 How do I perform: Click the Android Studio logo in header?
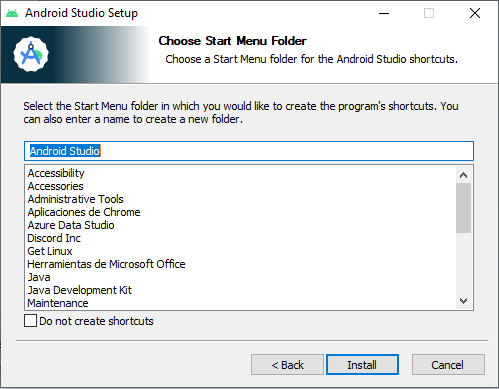[x=31, y=54]
